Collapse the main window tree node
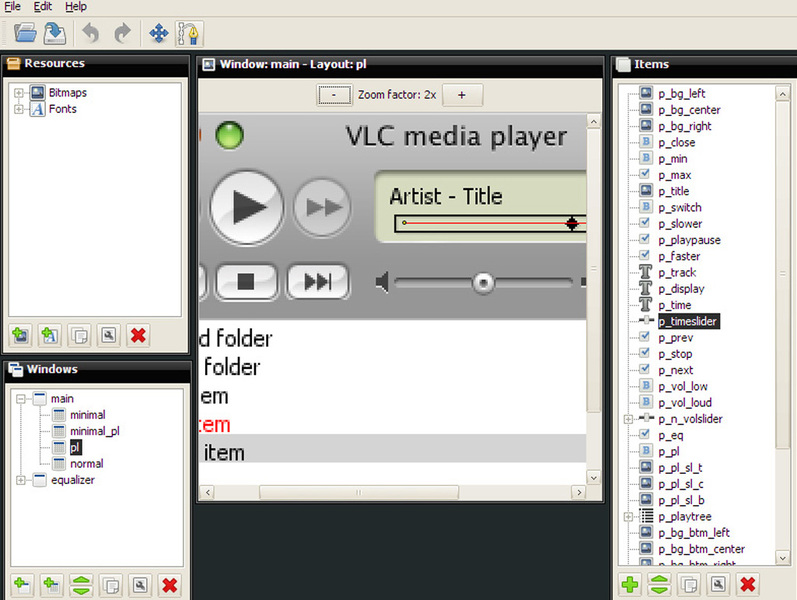 point(20,399)
